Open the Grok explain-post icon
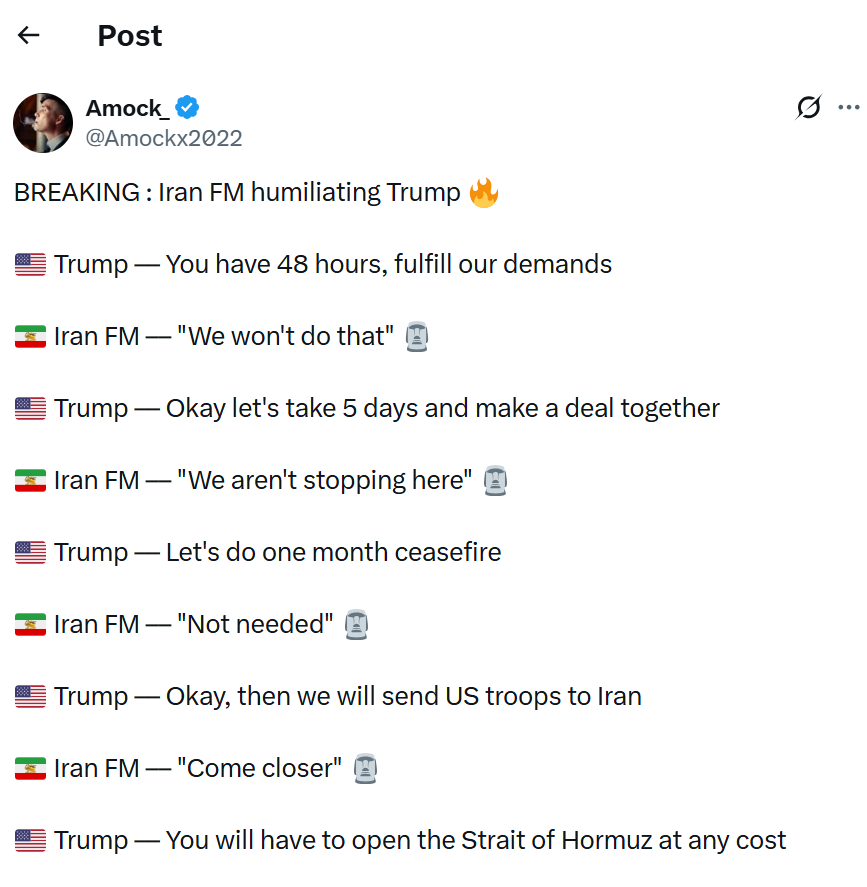 [808, 107]
